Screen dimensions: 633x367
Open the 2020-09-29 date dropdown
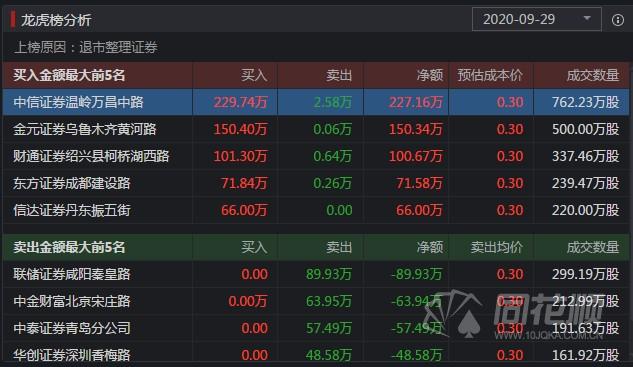[537, 19]
